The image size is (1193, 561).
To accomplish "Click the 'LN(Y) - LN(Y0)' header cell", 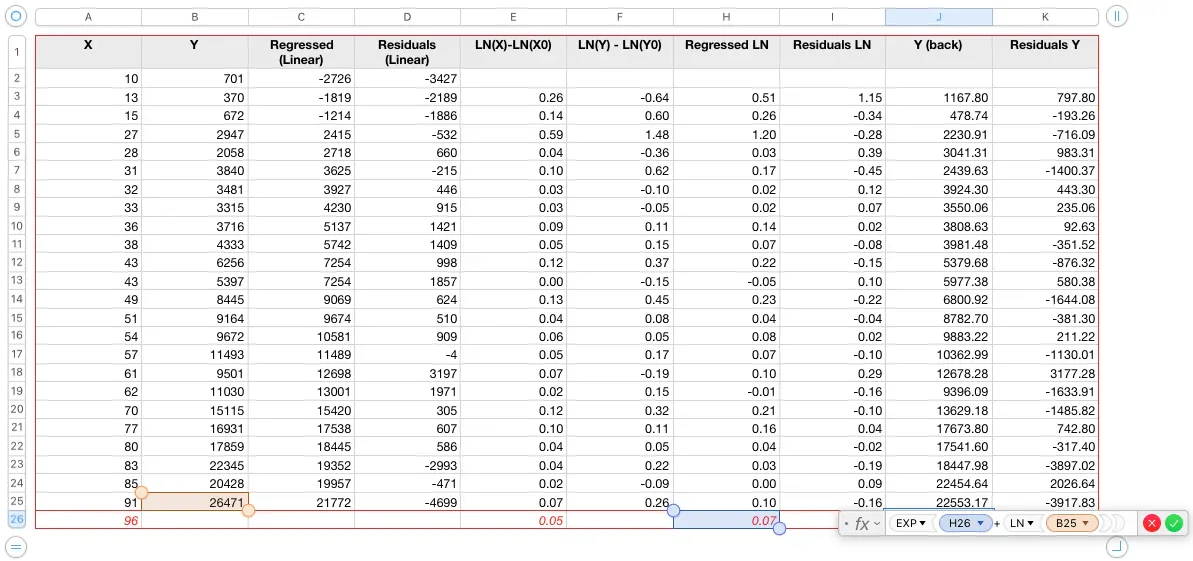I will click(x=620, y=53).
